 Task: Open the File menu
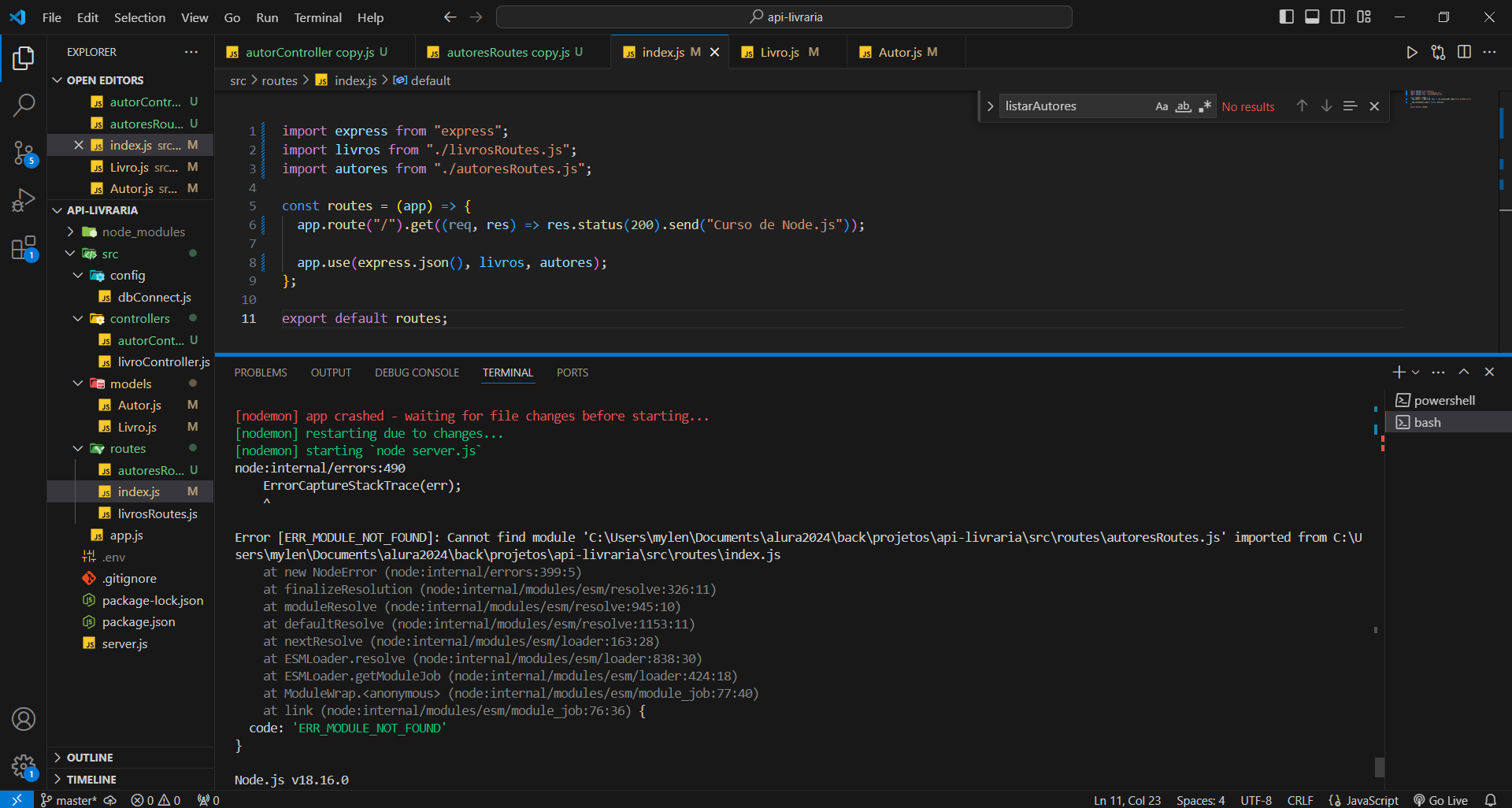pyautogui.click(x=52, y=17)
